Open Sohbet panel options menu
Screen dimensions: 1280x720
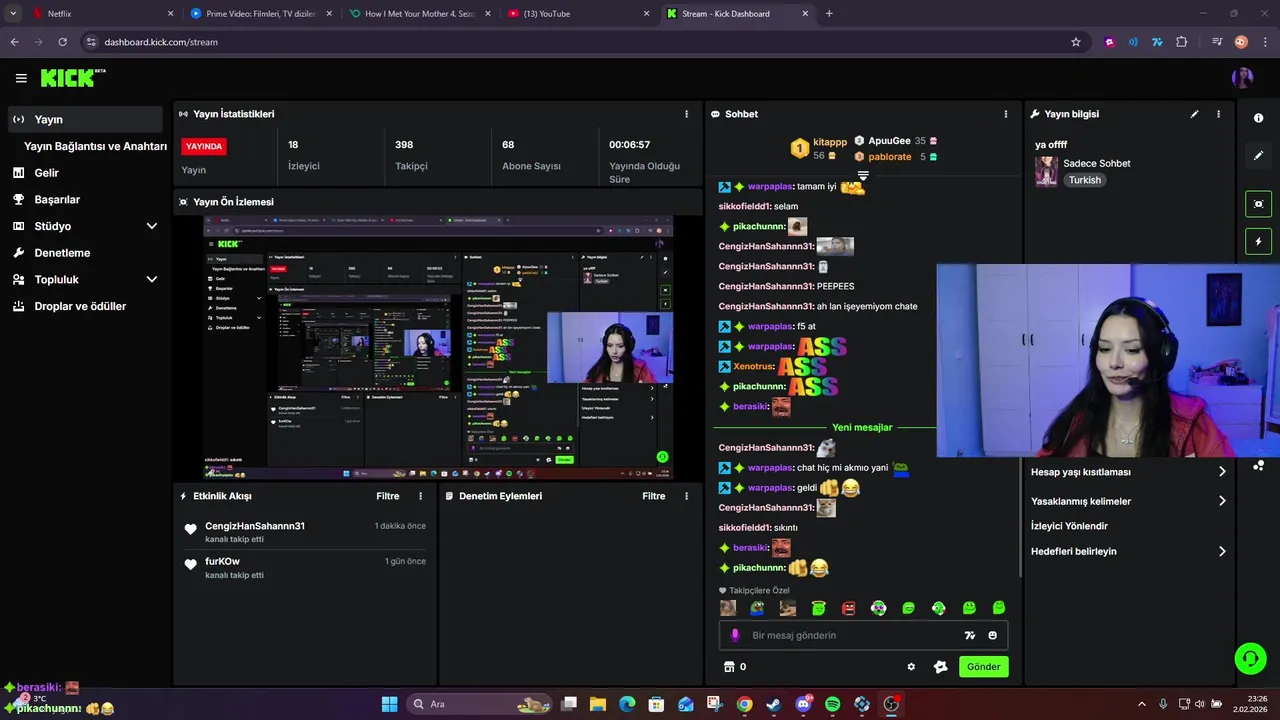point(1006,114)
